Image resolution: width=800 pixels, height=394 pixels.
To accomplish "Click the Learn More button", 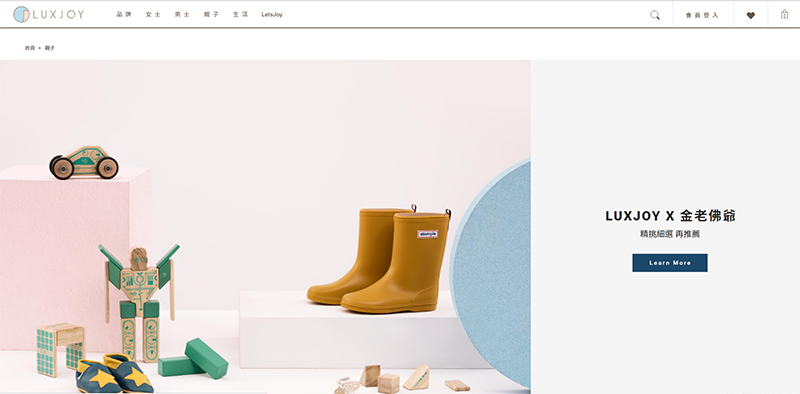I will [670, 263].
